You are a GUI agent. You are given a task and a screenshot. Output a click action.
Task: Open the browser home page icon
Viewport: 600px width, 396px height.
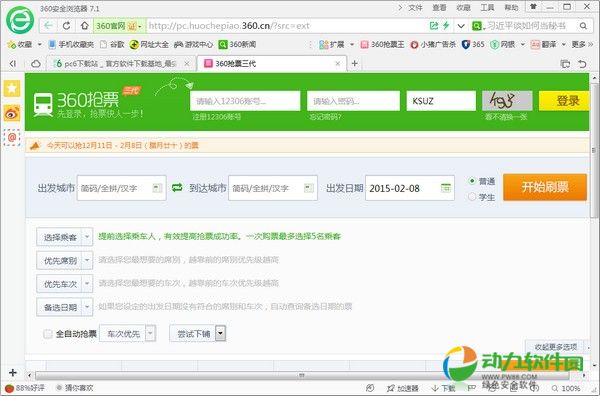(x=84, y=26)
